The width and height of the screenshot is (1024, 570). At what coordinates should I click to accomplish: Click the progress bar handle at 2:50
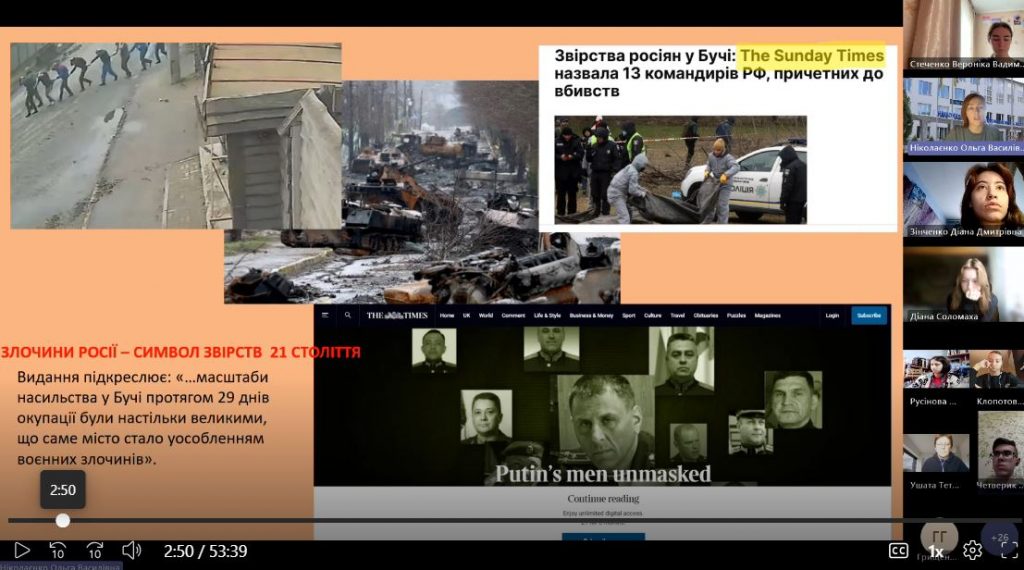click(63, 520)
